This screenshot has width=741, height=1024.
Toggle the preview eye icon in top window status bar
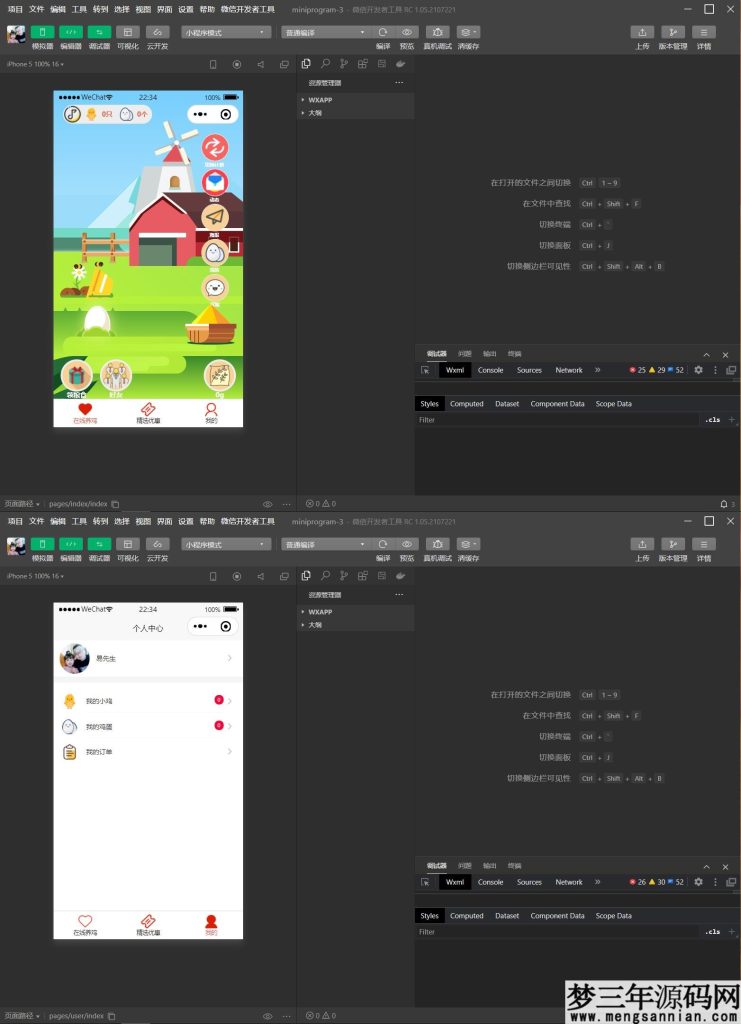pyautogui.click(x=267, y=504)
